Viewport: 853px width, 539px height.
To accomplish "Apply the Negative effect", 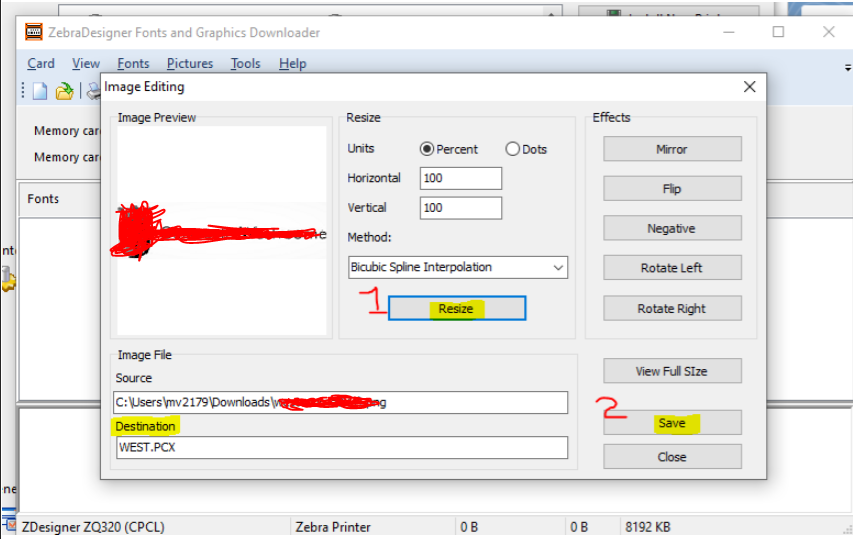I will tap(672, 228).
